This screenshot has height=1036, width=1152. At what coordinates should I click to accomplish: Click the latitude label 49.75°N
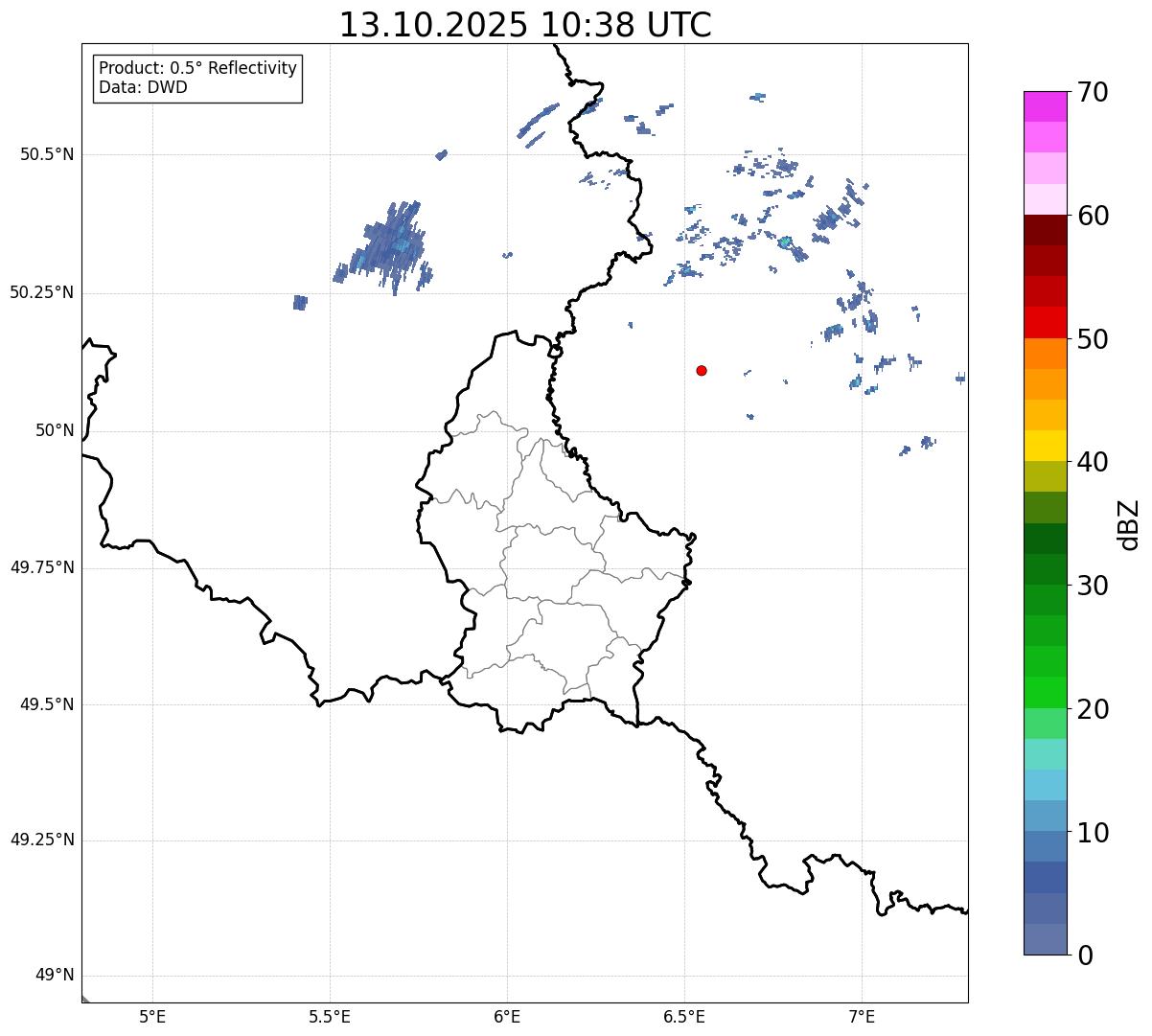41,567
